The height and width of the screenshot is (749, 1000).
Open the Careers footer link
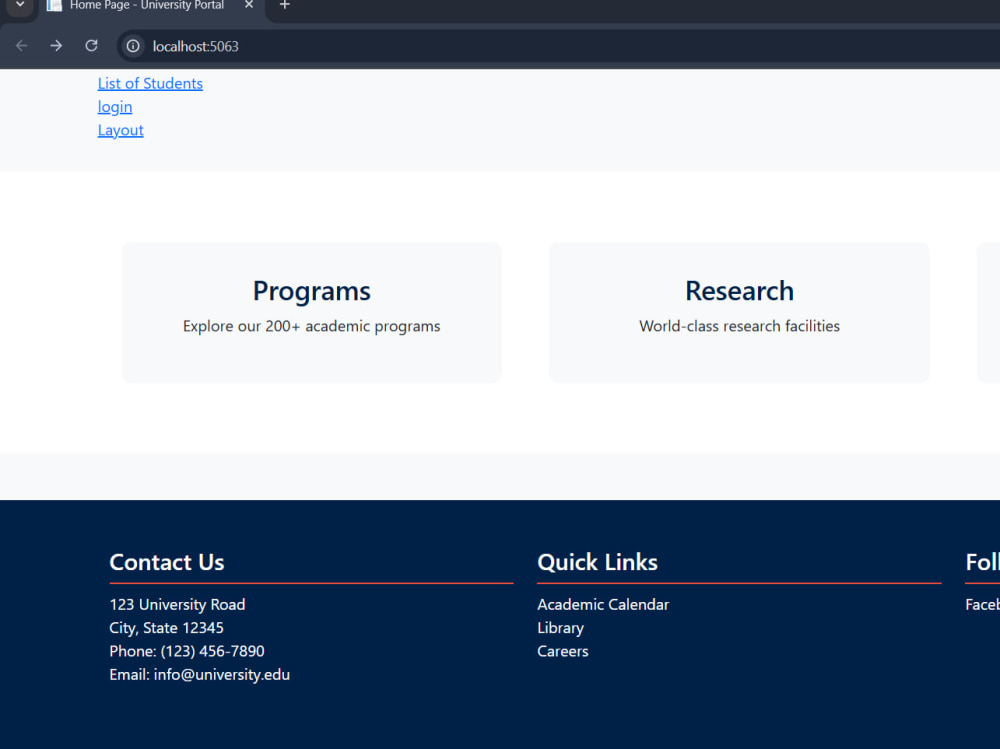click(x=562, y=651)
